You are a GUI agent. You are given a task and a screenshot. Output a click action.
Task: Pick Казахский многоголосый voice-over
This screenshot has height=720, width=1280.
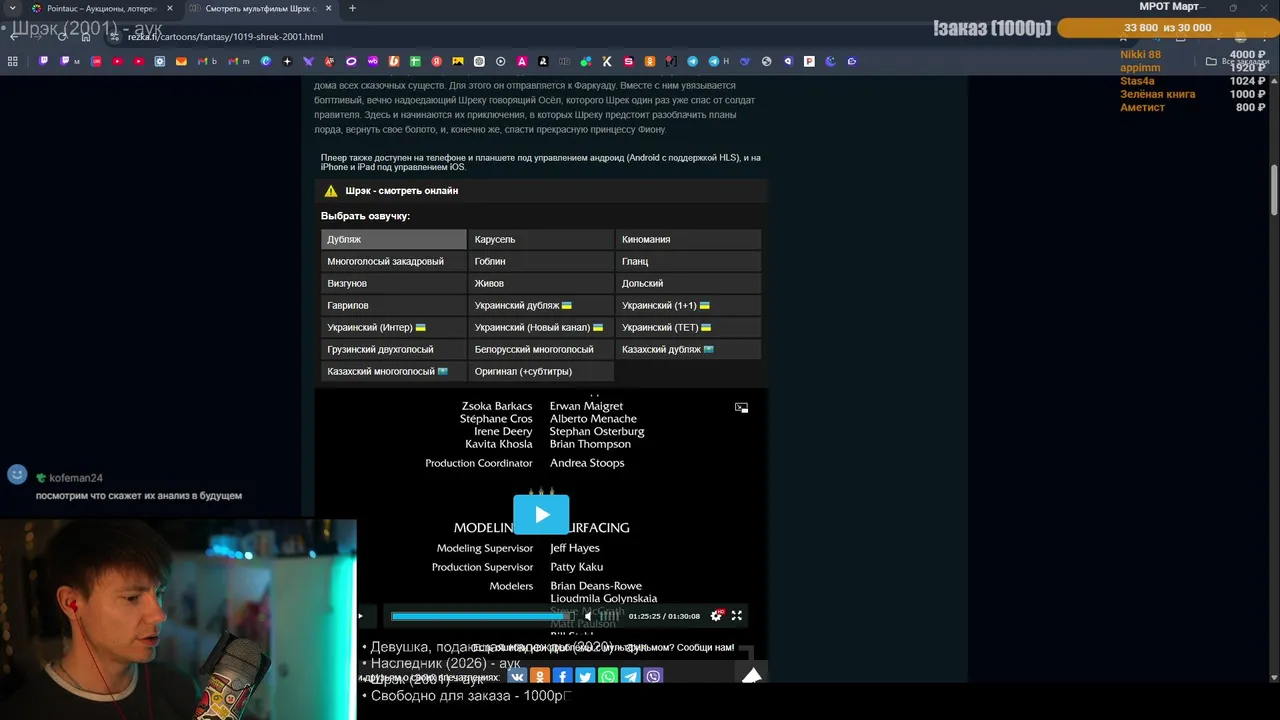393,372
